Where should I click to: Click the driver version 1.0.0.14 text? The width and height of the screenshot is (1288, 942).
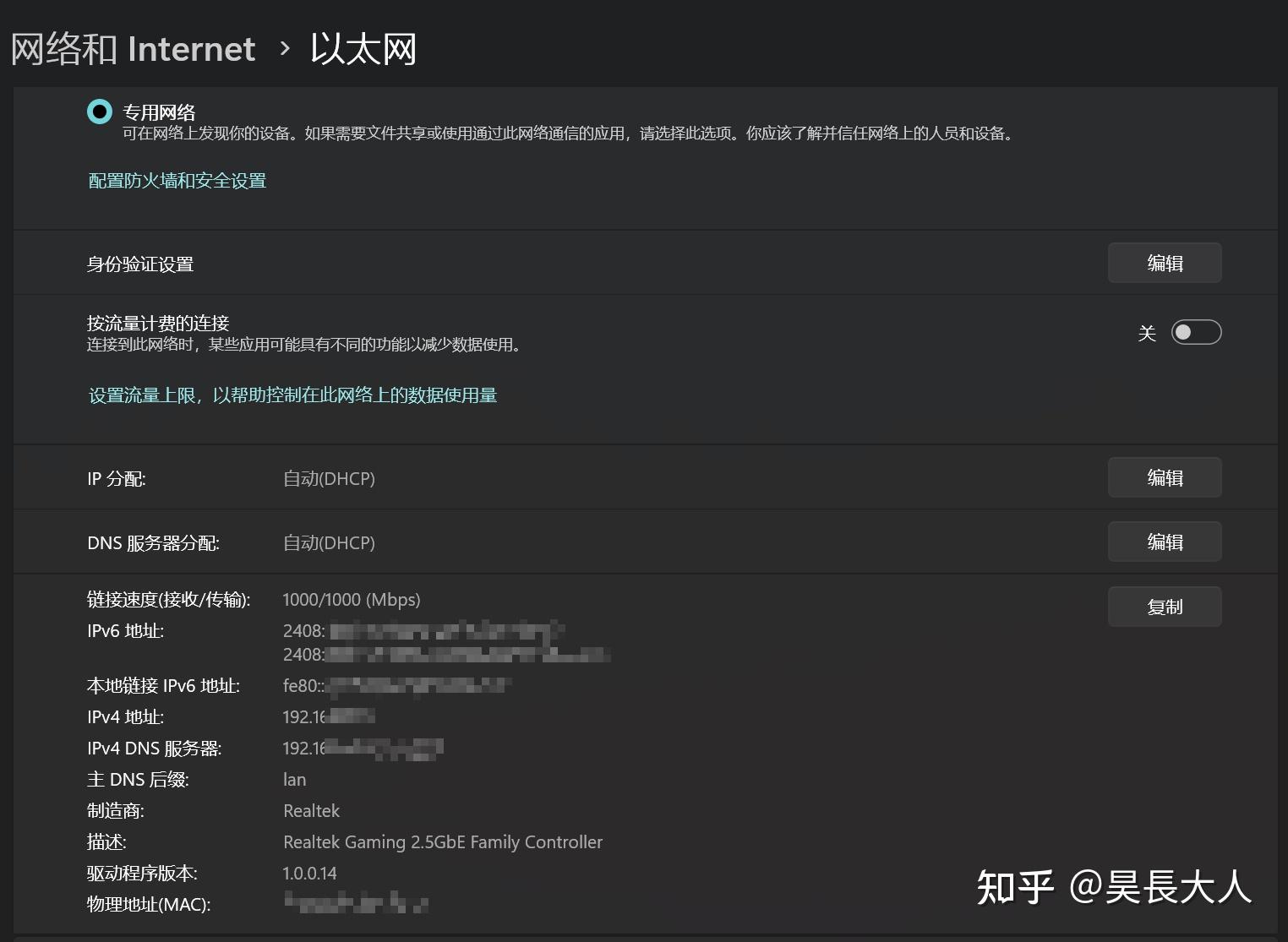[309, 873]
